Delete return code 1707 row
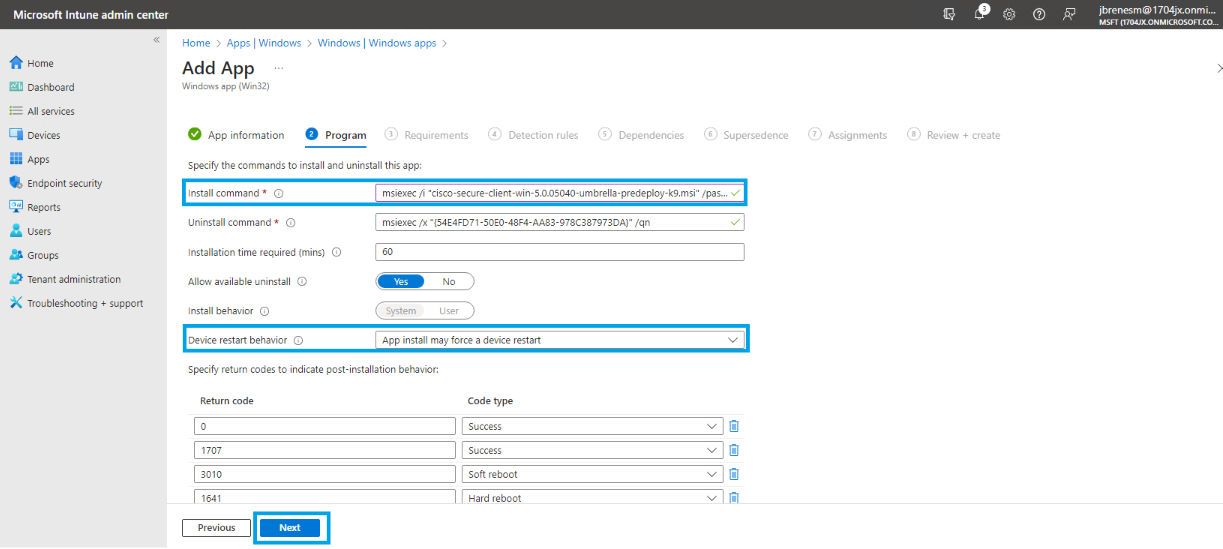This screenshot has width=1223, height=549. tap(734, 450)
